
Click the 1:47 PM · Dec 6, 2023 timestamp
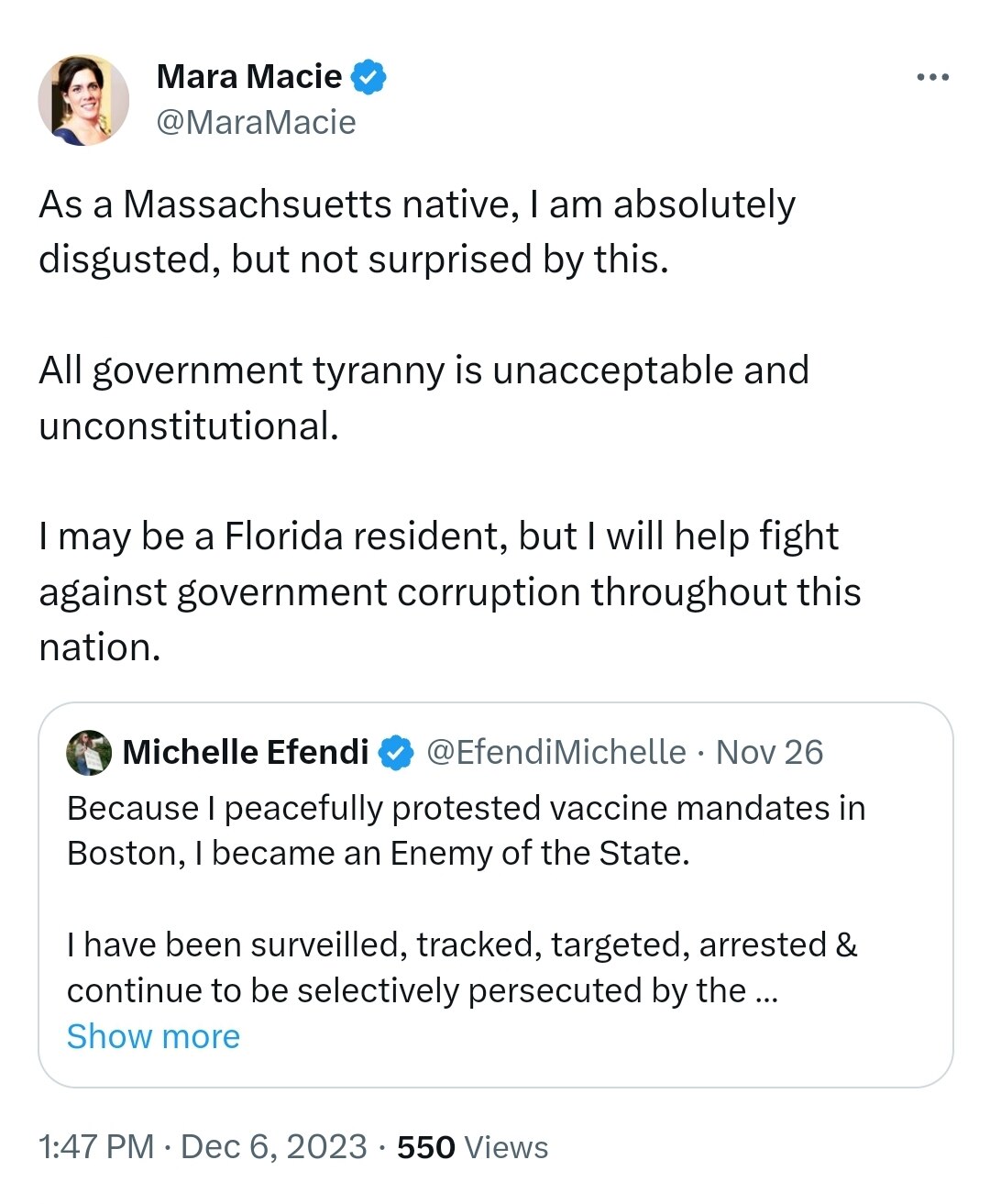click(203, 1147)
